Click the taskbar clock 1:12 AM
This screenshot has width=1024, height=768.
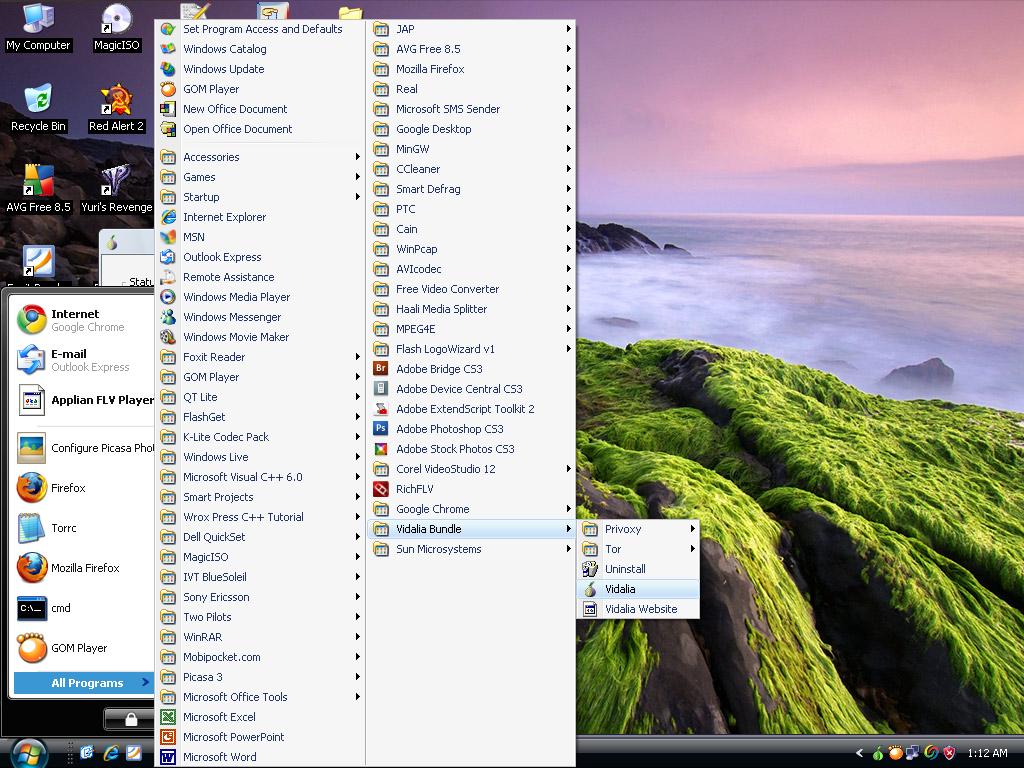(x=987, y=753)
